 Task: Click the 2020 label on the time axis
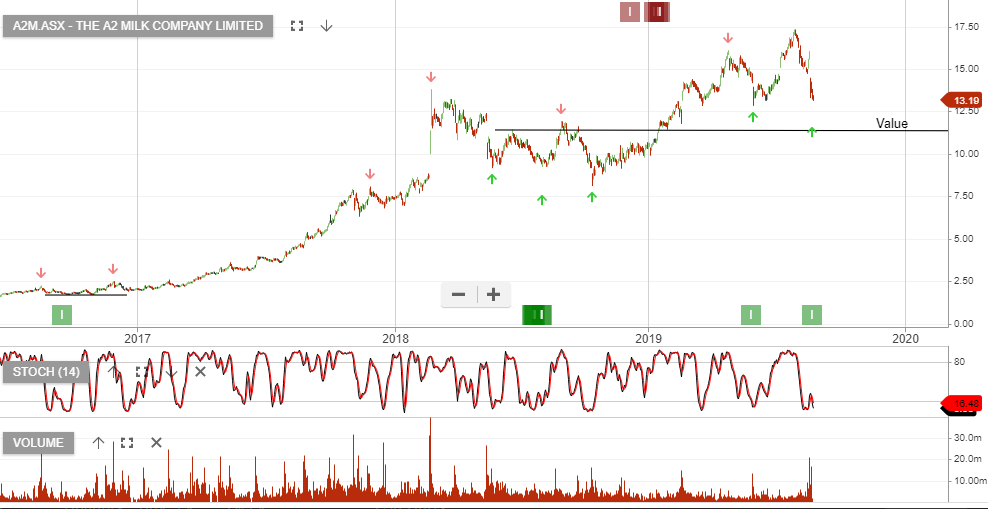(x=905, y=338)
